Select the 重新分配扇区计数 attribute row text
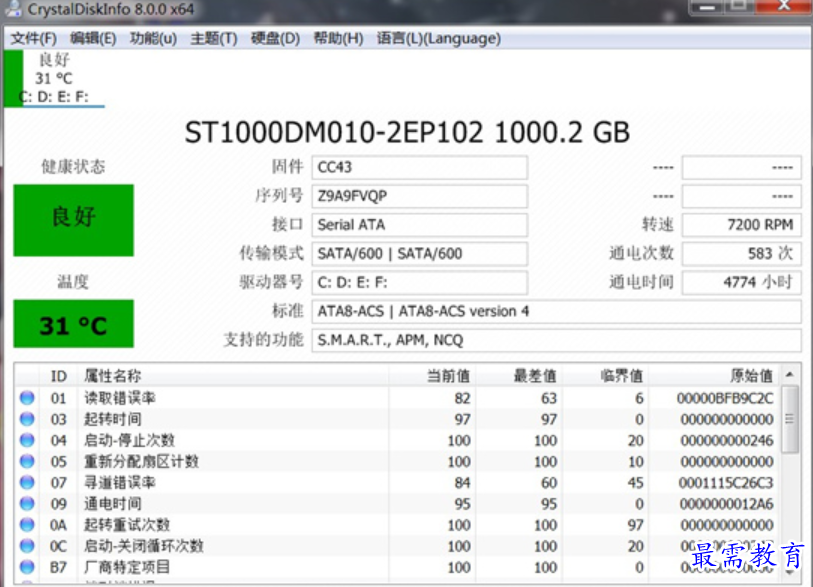This screenshot has height=587, width=813. tap(142, 462)
